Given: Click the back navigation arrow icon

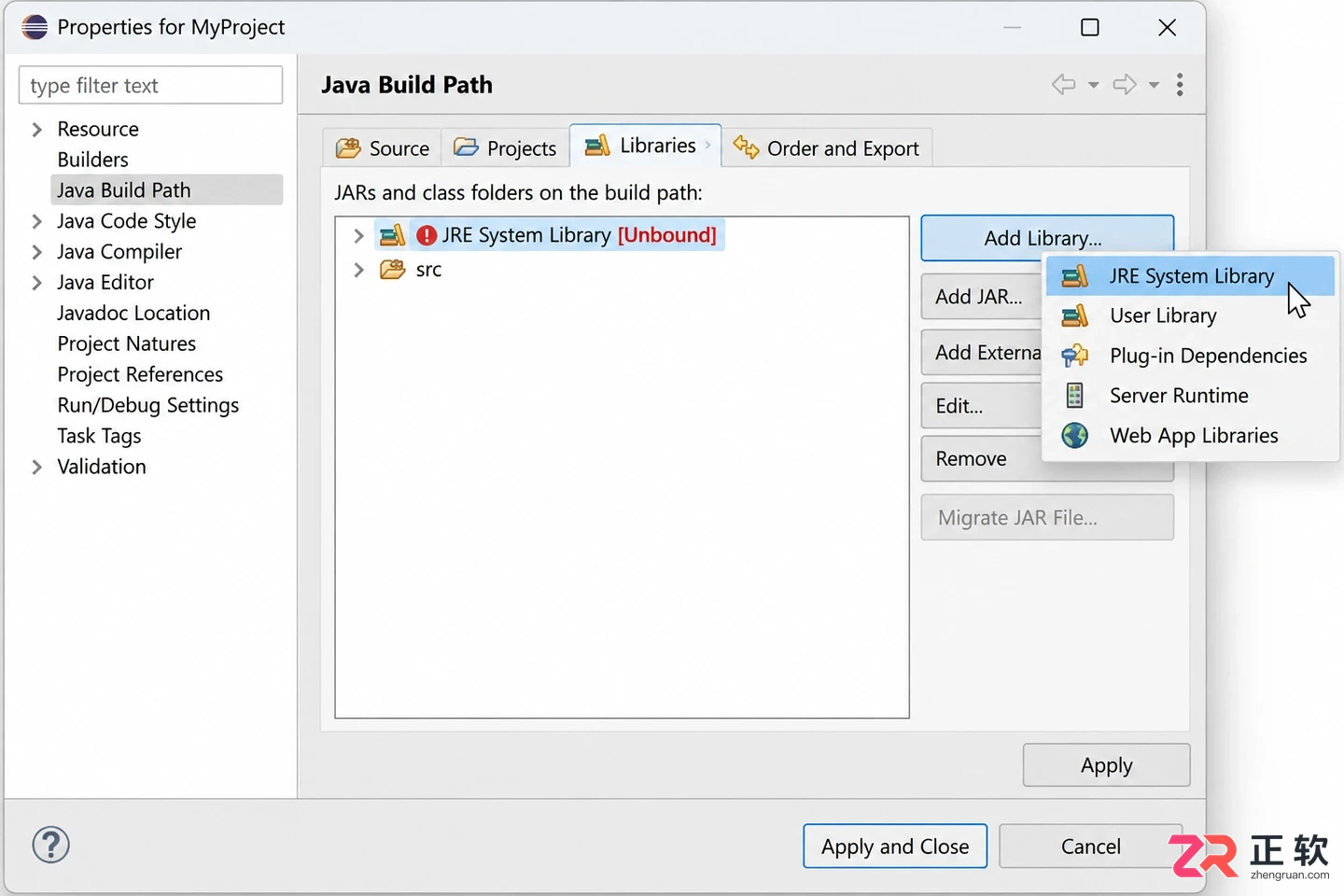Looking at the screenshot, I should (x=1063, y=85).
